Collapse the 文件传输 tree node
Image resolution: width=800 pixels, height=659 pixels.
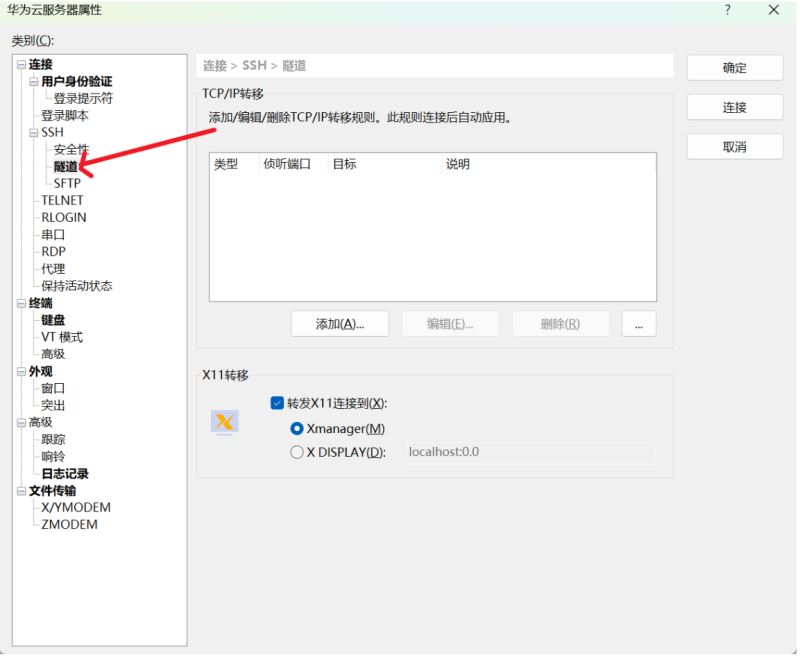coord(21,491)
